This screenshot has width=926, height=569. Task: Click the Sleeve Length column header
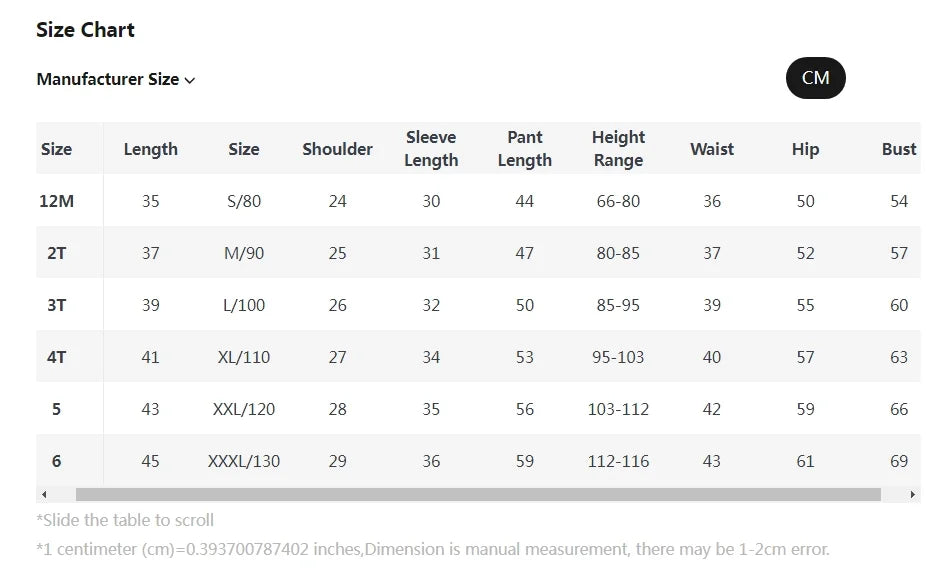[x=431, y=149]
